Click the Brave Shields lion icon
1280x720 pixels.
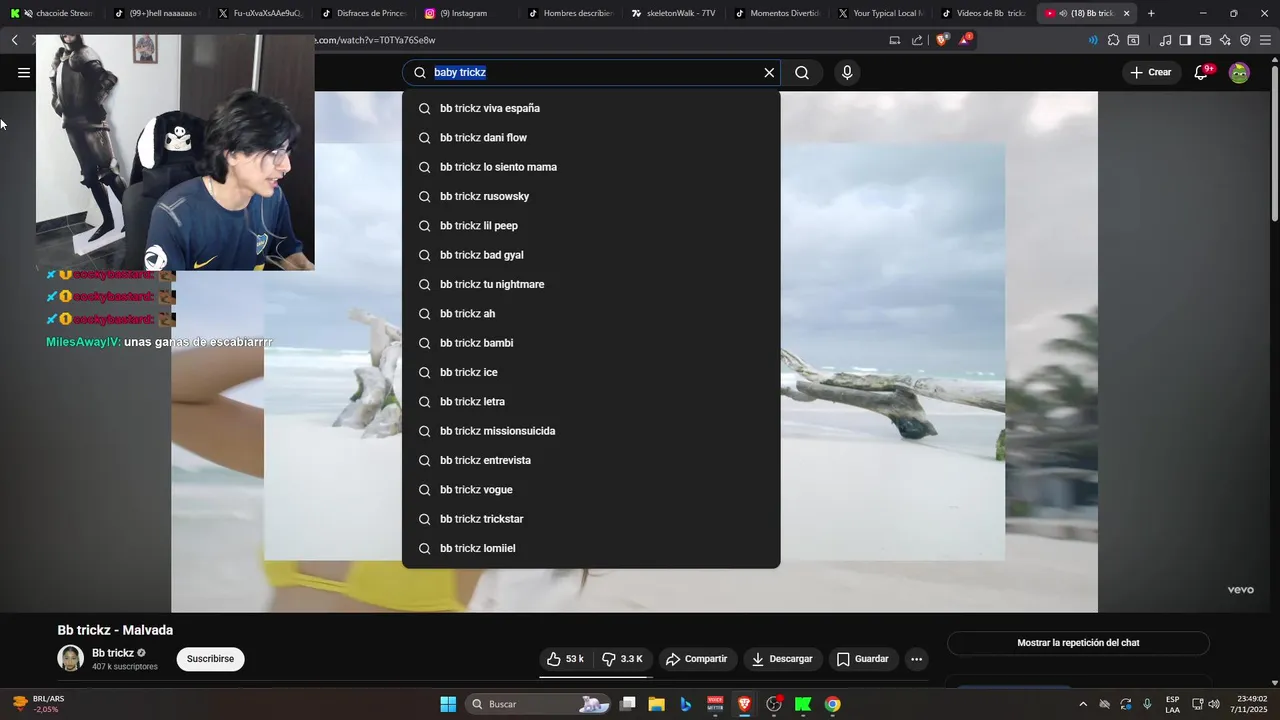pos(942,40)
